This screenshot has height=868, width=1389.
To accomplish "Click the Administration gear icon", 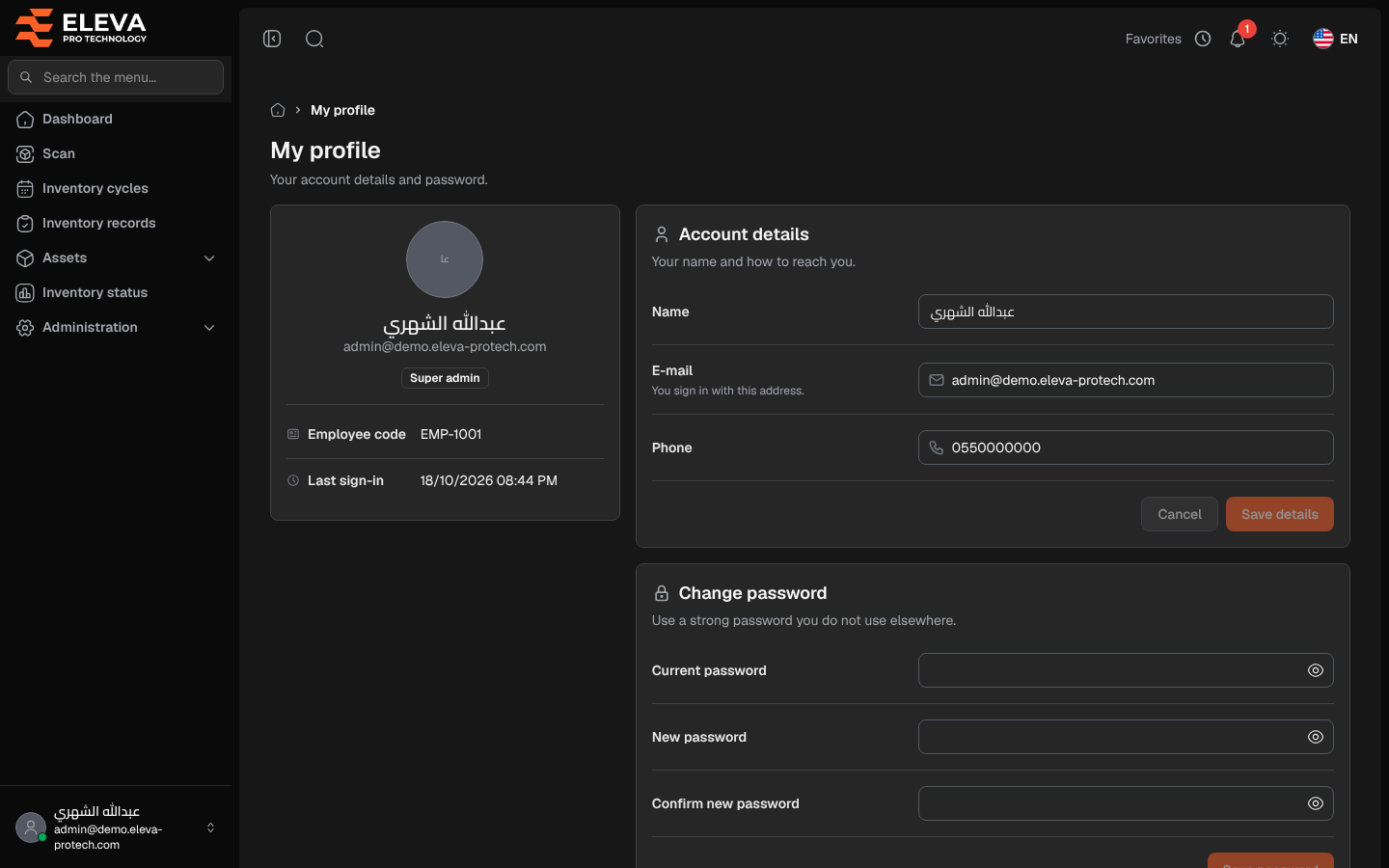I will point(25,328).
